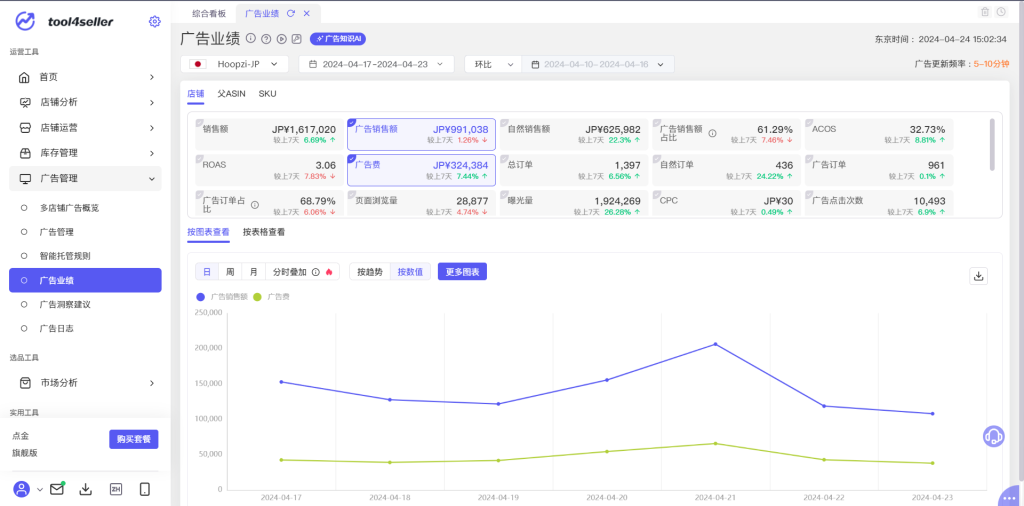Image resolution: width=1024 pixels, height=506 pixels.
Task: Toggle the blue 广告销售额 legend series
Action: (221, 297)
